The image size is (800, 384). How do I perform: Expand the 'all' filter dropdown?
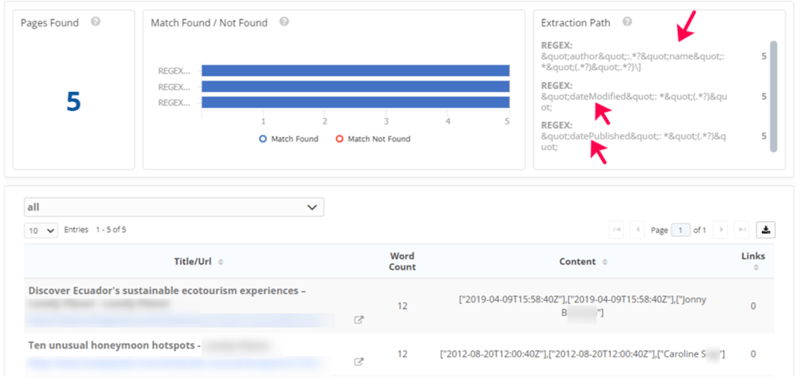pyautogui.click(x=174, y=207)
